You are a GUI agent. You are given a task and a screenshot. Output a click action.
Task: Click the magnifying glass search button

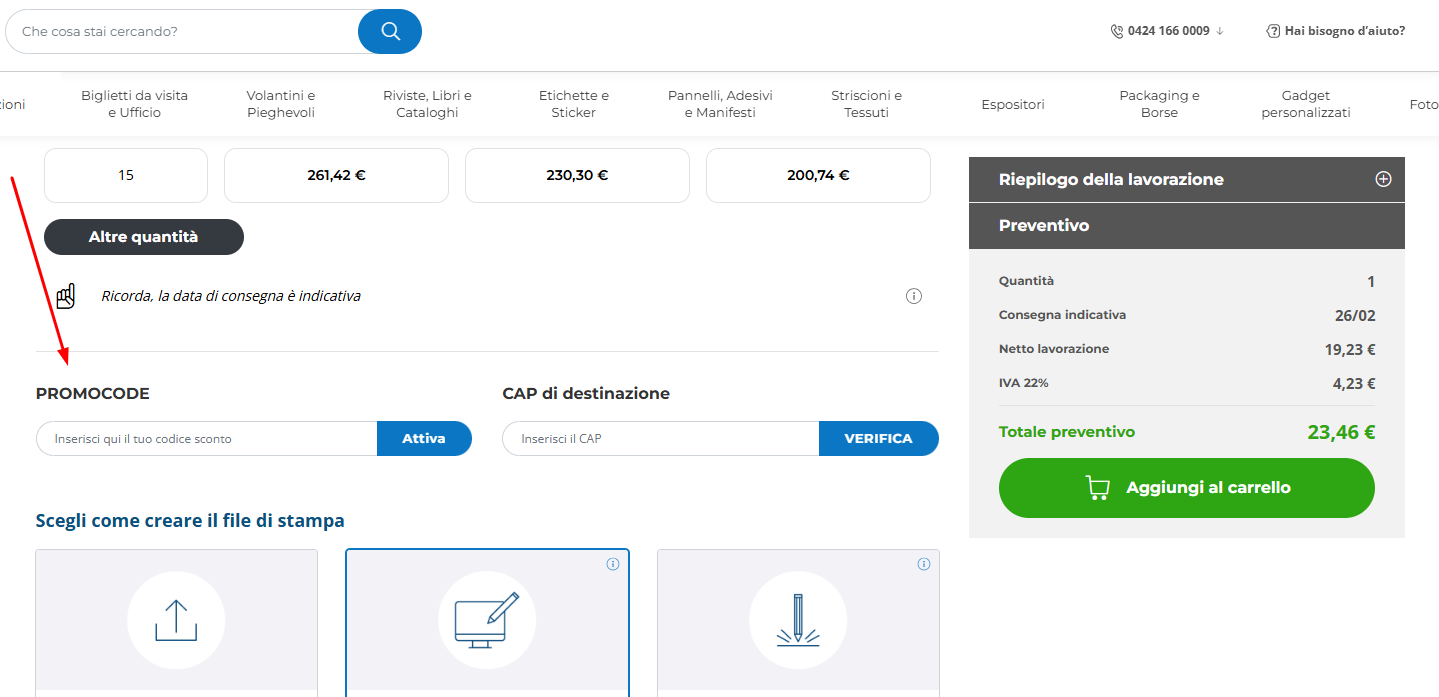tap(389, 31)
